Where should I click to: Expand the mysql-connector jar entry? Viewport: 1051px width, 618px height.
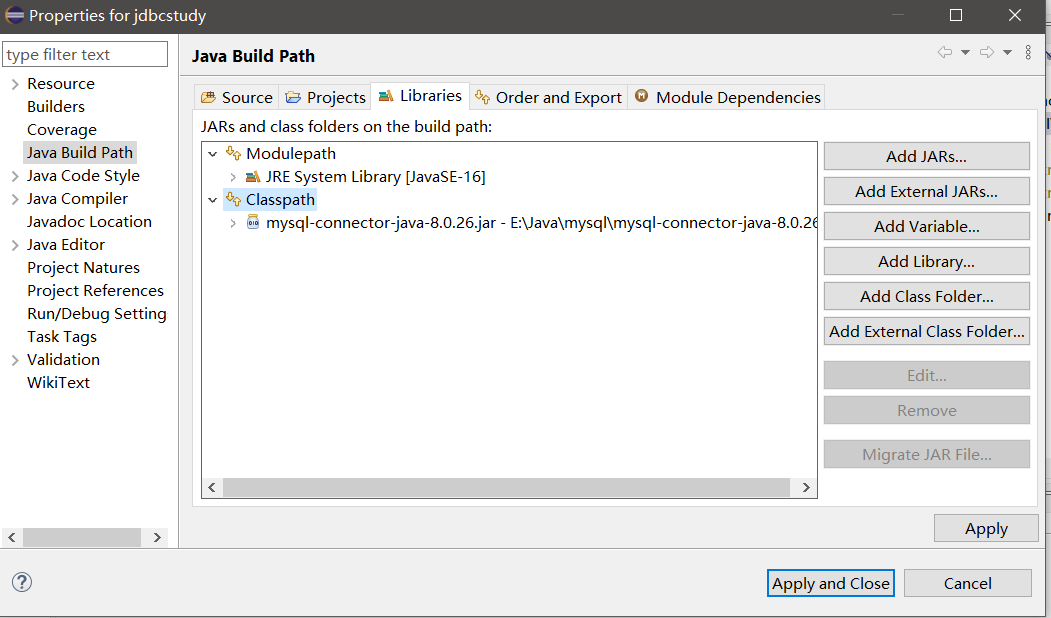tap(233, 223)
